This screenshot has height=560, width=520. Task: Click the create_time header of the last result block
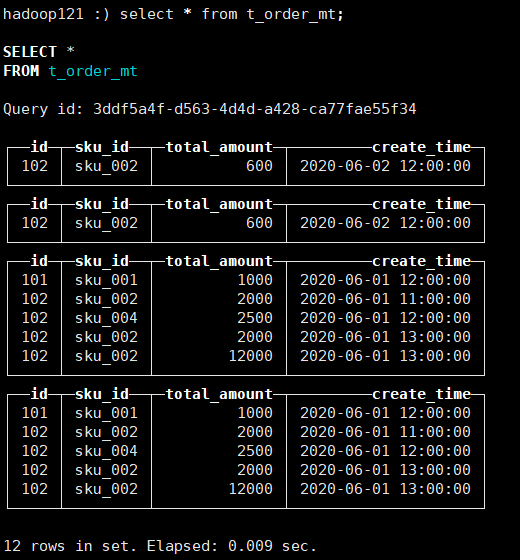(x=421, y=394)
